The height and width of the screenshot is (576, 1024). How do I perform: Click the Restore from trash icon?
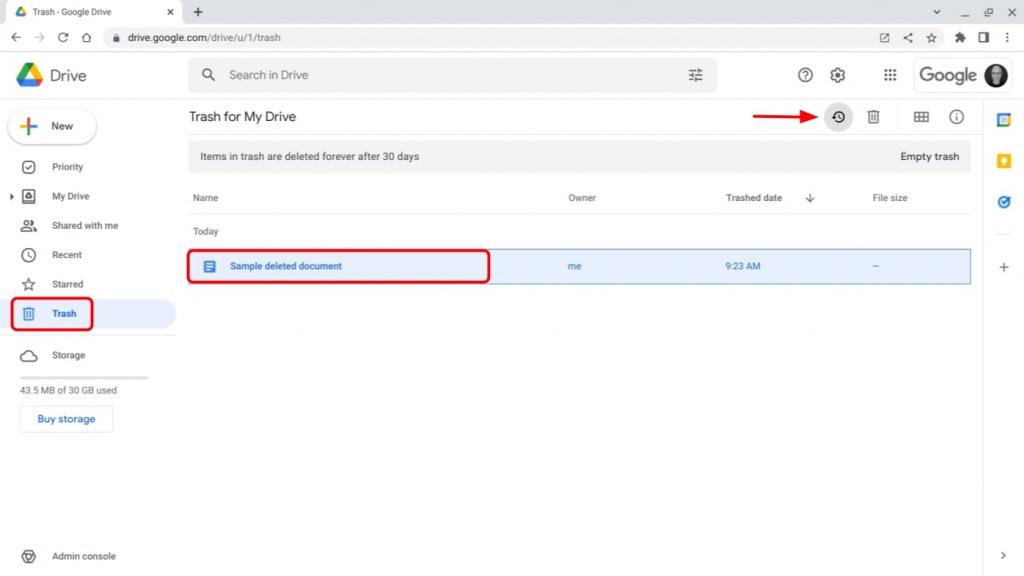pyautogui.click(x=838, y=117)
